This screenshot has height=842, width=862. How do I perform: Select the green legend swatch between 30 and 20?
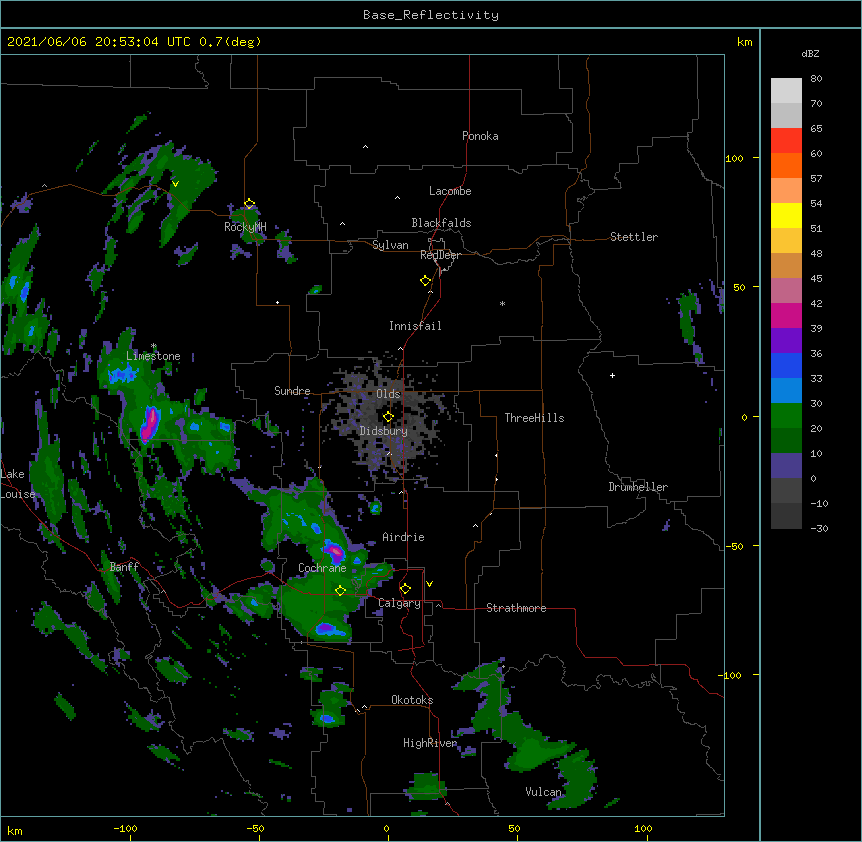pyautogui.click(x=786, y=416)
